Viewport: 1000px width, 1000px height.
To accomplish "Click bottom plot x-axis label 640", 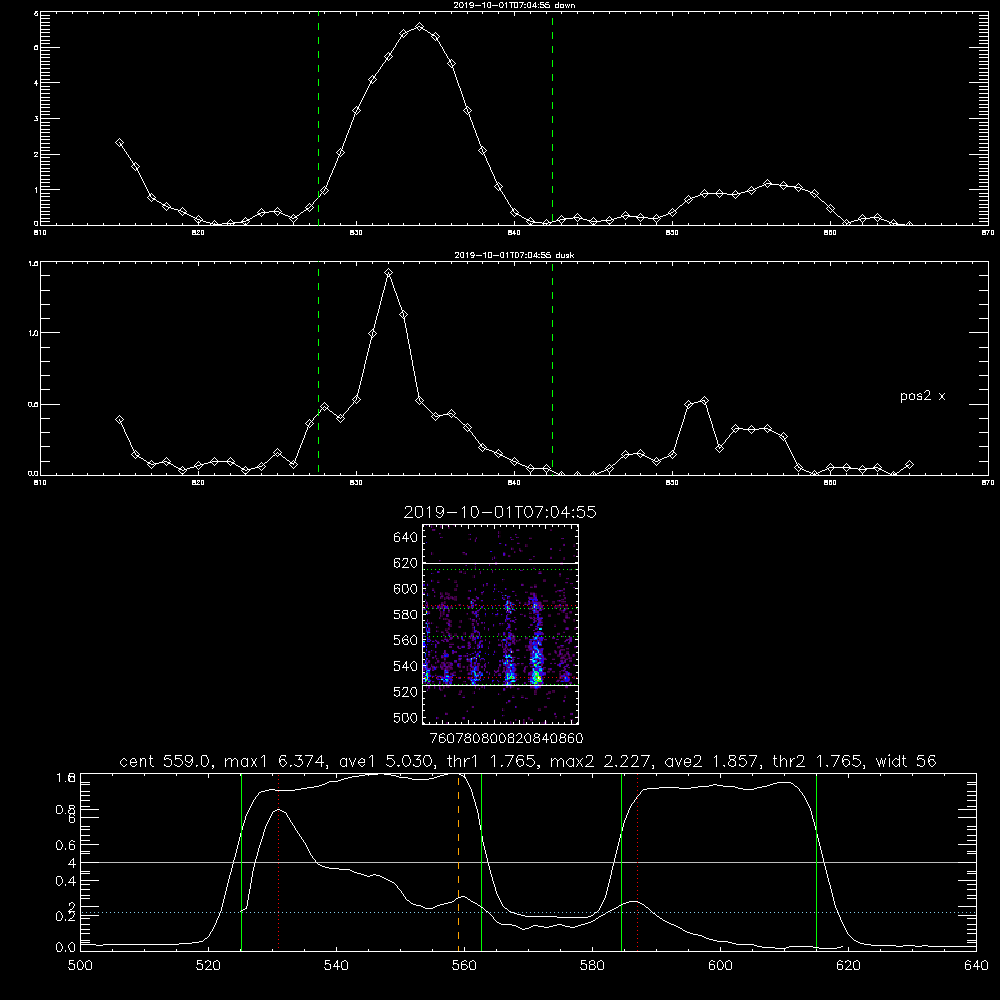I will 976,966.
